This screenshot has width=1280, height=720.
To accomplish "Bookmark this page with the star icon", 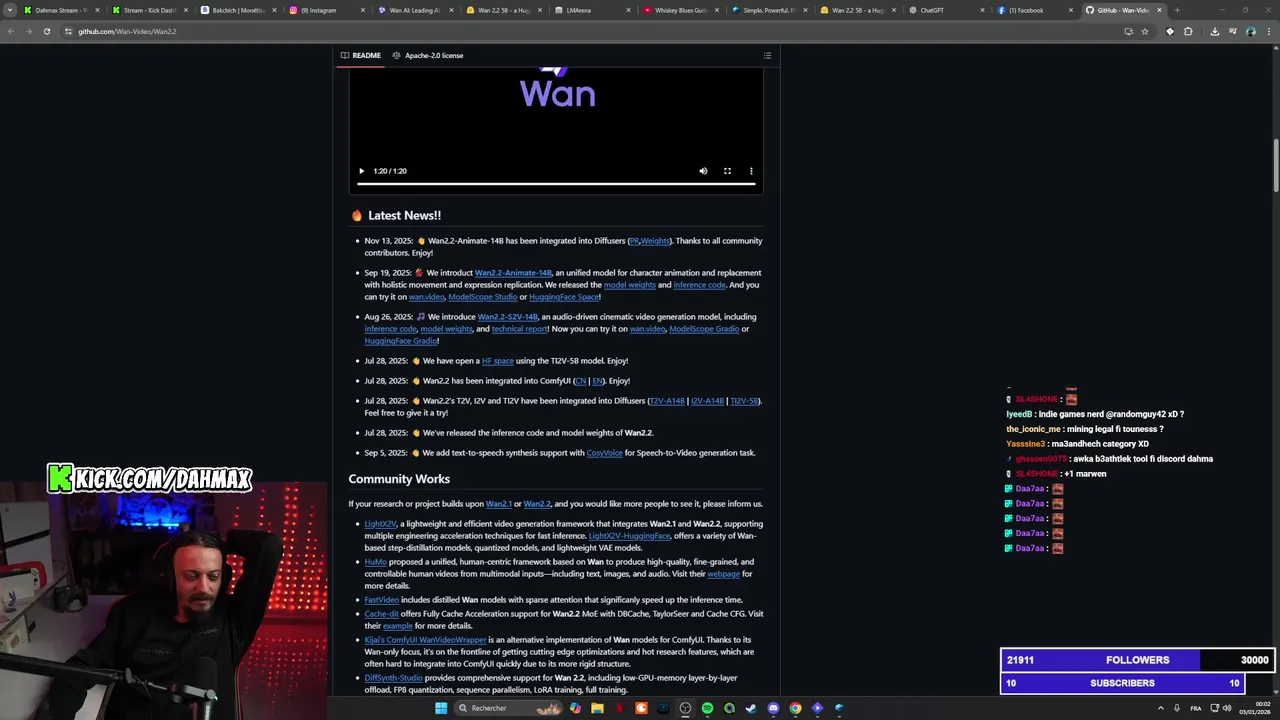I will click(x=1145, y=31).
